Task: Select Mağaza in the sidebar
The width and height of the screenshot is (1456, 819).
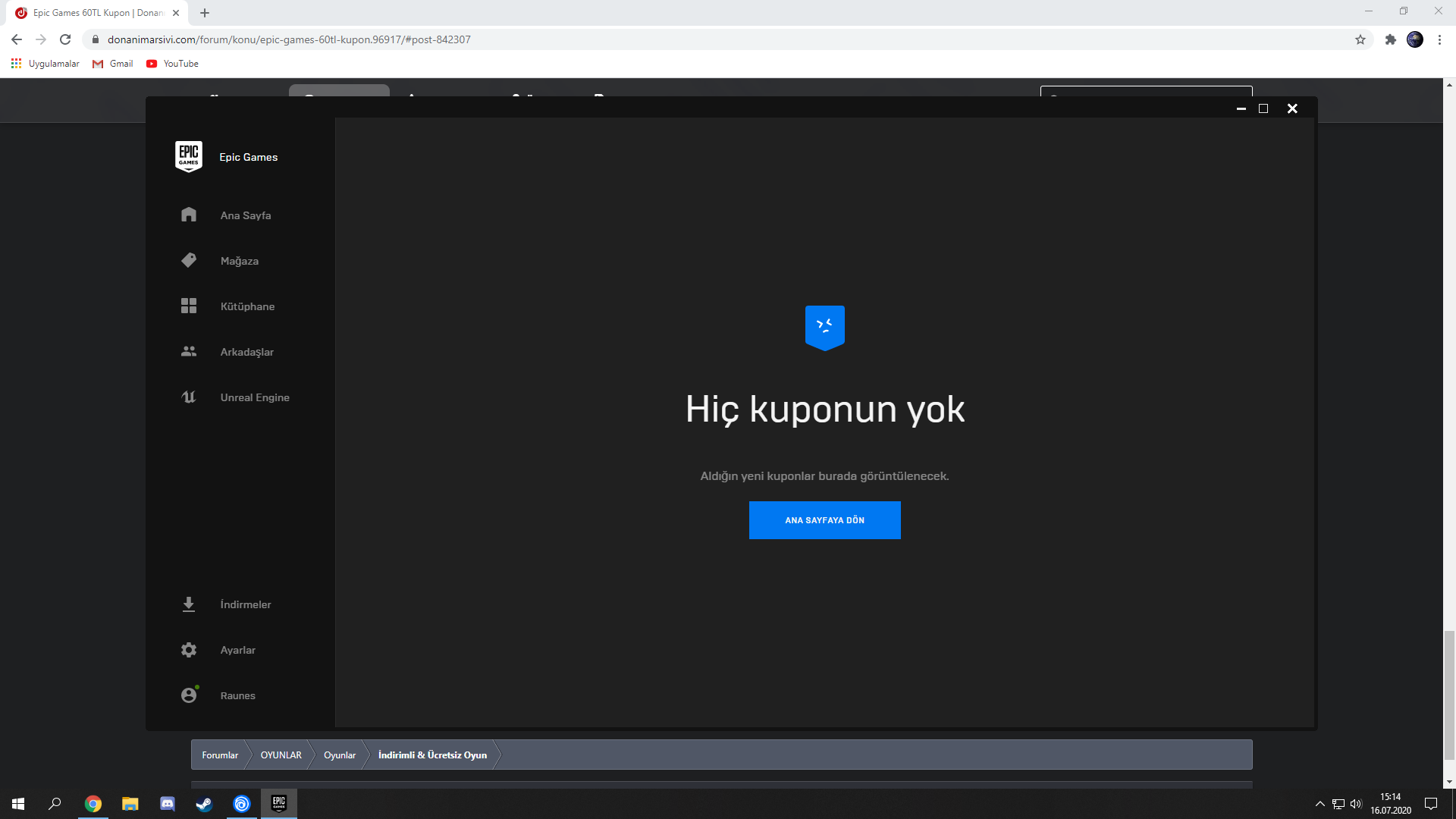Action: click(x=240, y=261)
